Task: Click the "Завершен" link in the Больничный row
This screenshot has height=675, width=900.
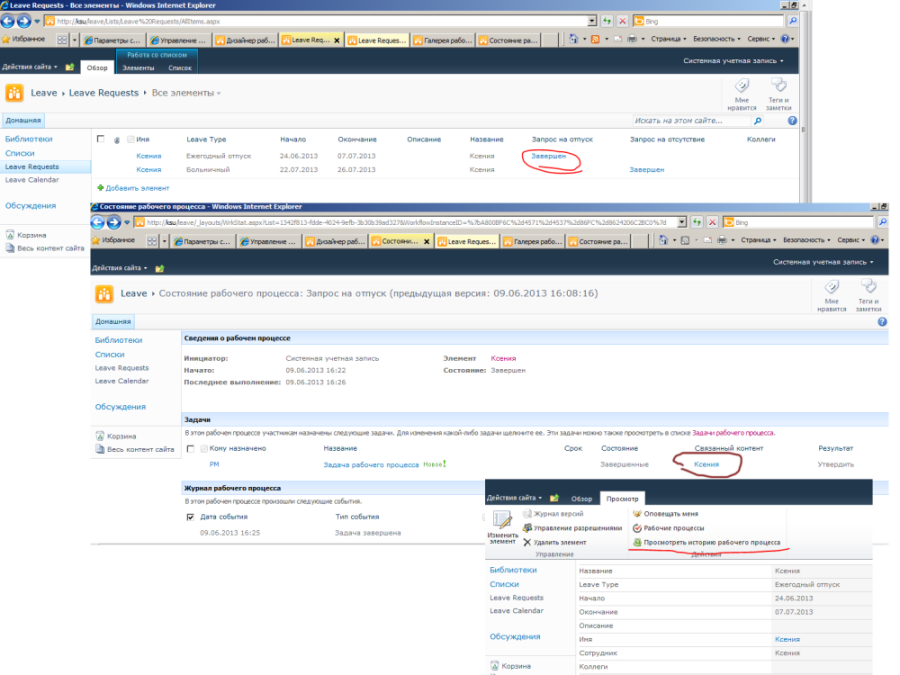Action: 646,170
